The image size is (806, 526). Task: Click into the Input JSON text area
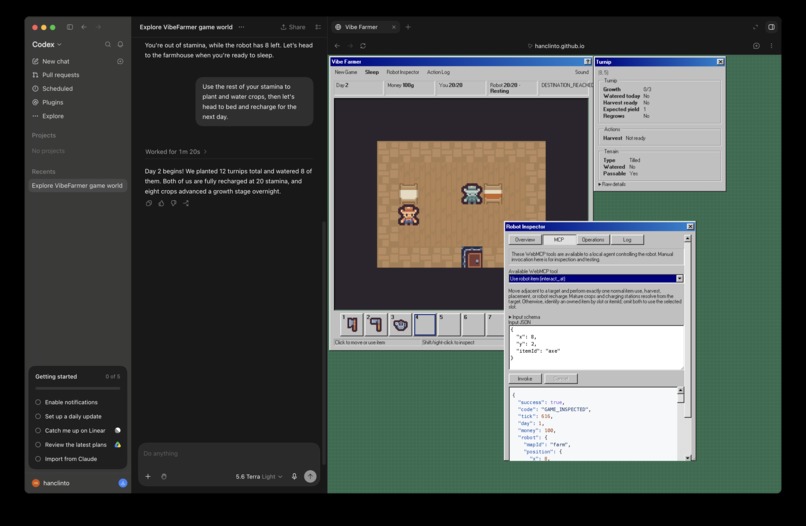[596, 348]
